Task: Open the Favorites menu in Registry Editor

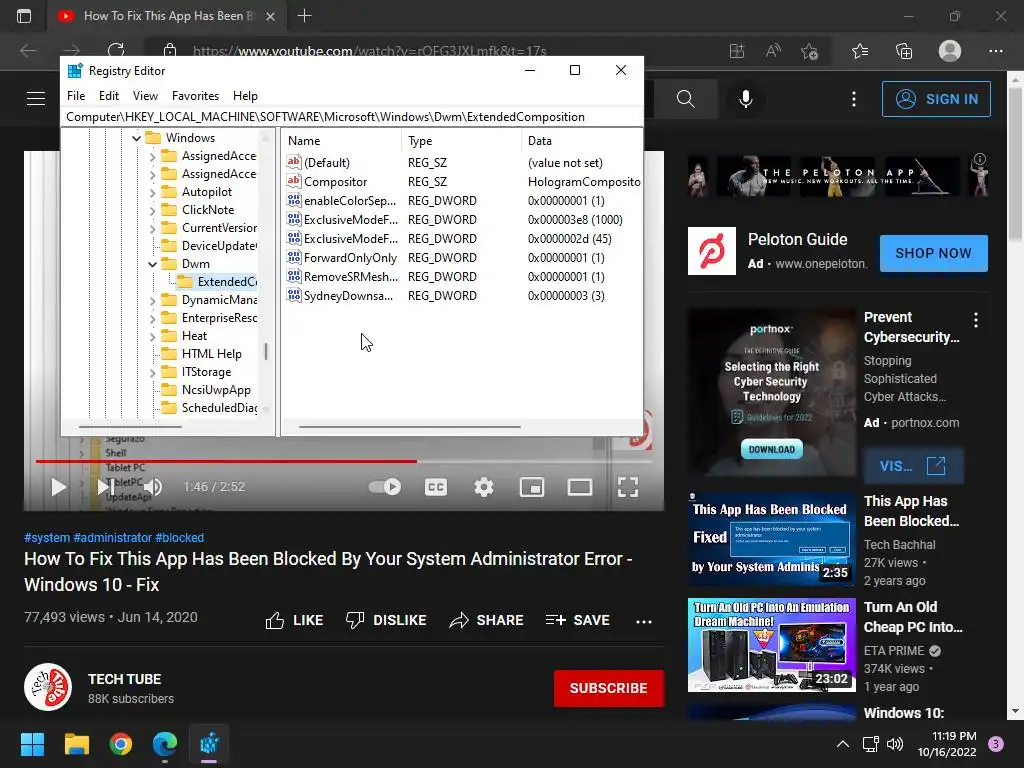Action: pyautogui.click(x=195, y=96)
